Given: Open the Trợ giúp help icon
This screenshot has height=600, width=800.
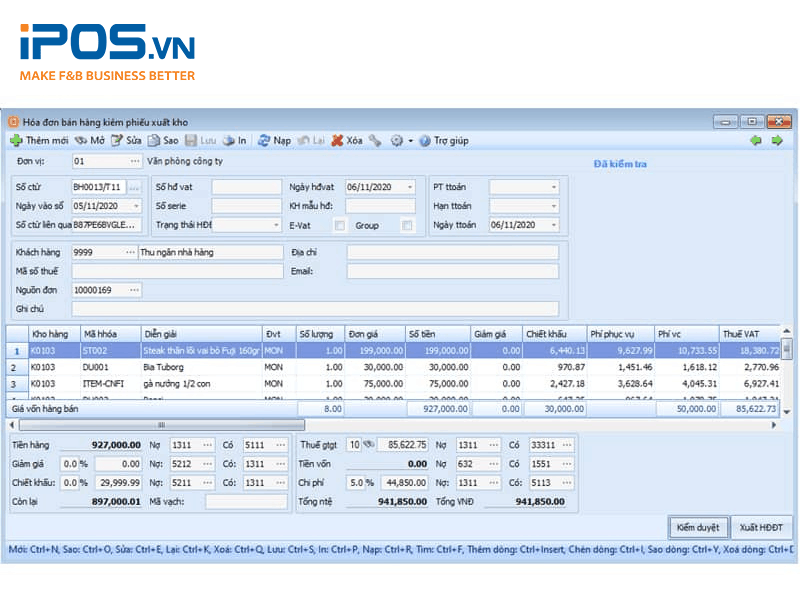Looking at the screenshot, I should [425, 141].
